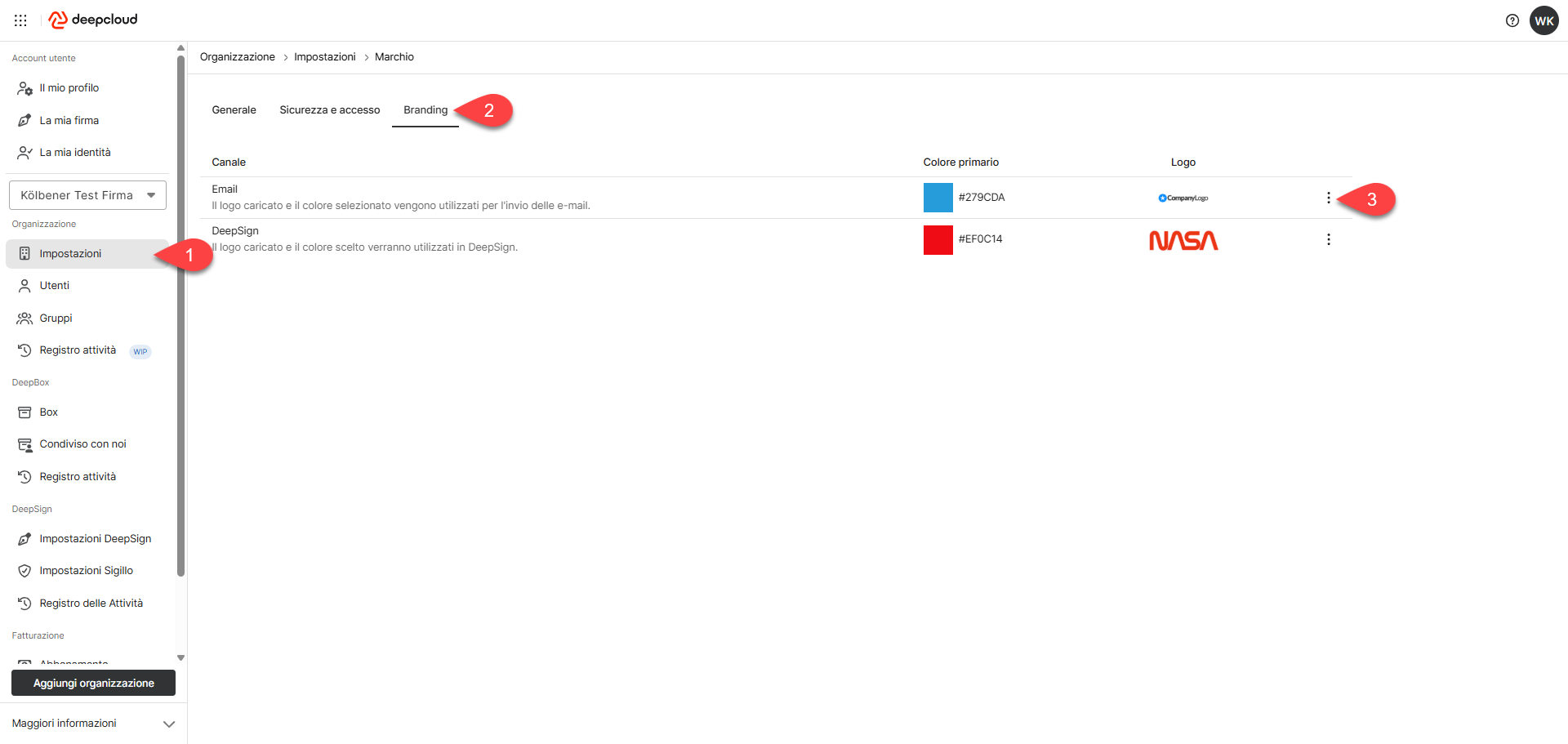Go to Organizzazione in the breadcrumb
The height and width of the screenshot is (744, 1568).
click(237, 57)
